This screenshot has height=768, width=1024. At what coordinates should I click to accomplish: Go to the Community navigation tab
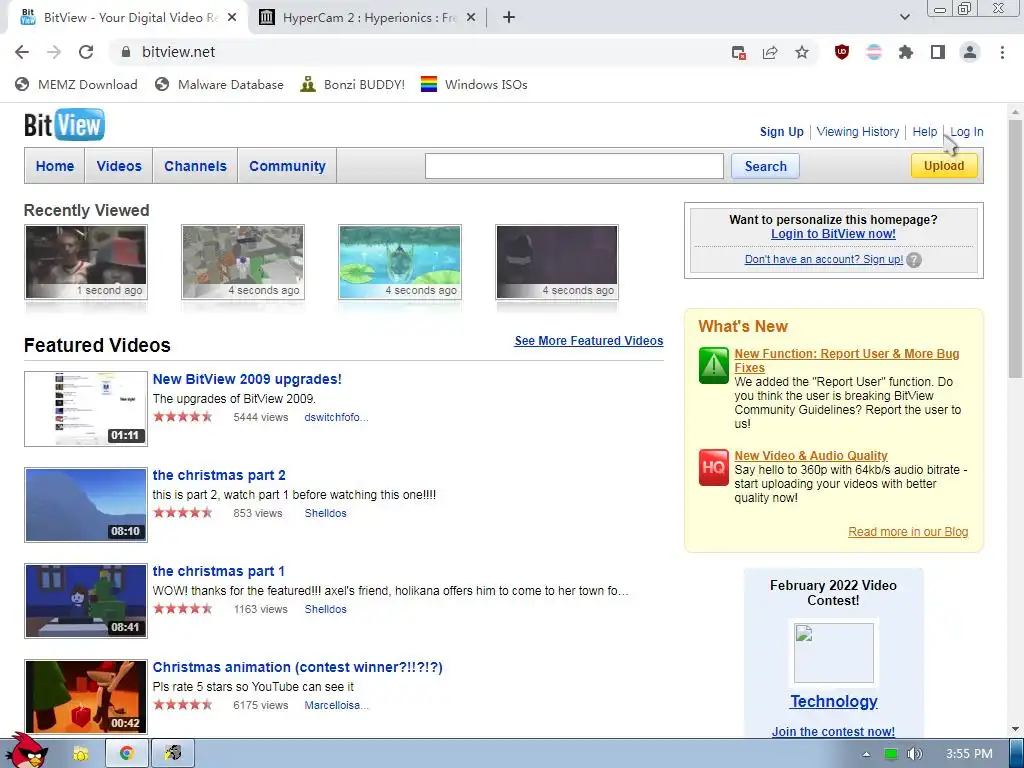coord(287,166)
